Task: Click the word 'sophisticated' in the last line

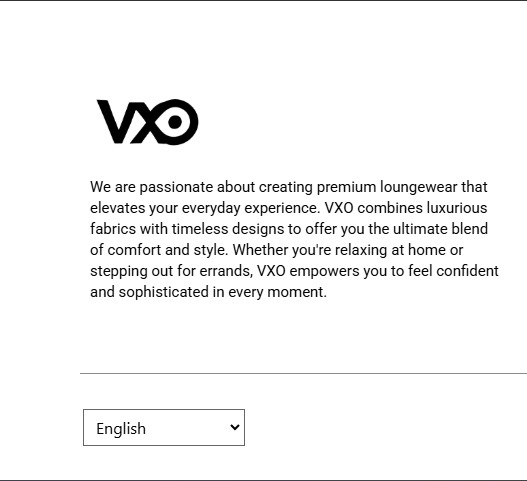Action: 164,292
